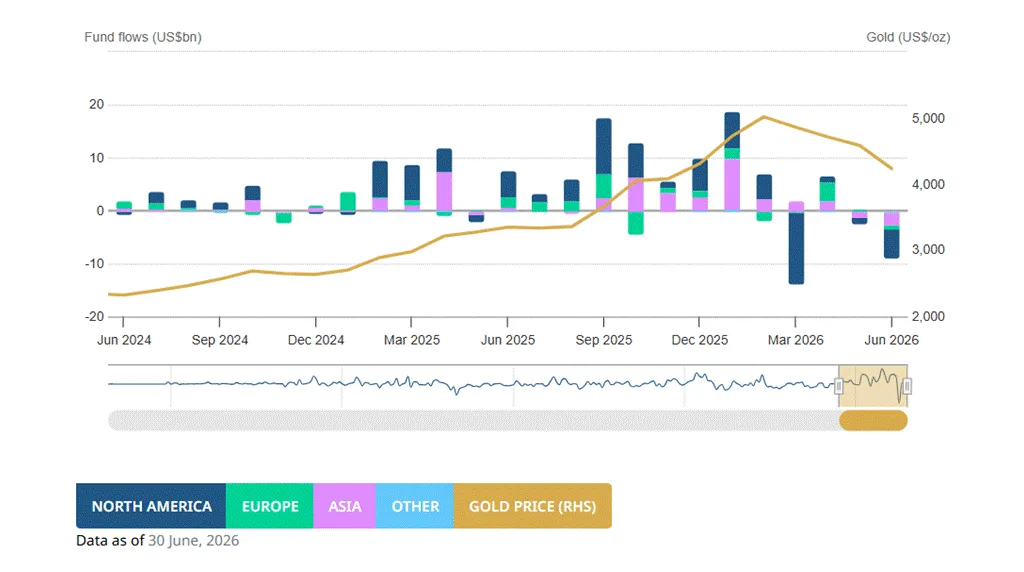Click the -20 left axis value
1024x572 pixels.
tap(95, 316)
